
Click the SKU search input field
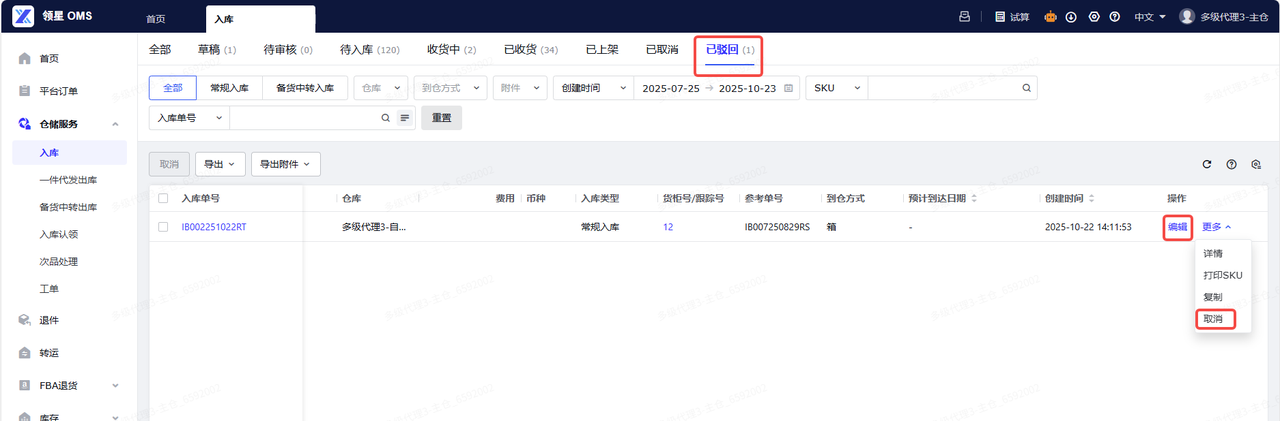click(x=943, y=88)
